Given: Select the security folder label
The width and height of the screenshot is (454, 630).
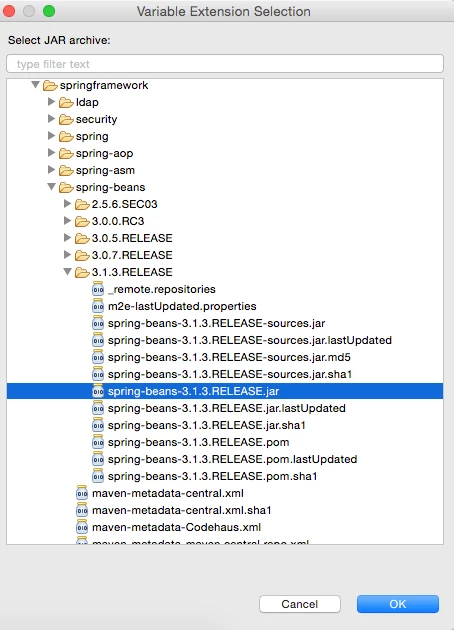Looking at the screenshot, I should tap(96, 119).
